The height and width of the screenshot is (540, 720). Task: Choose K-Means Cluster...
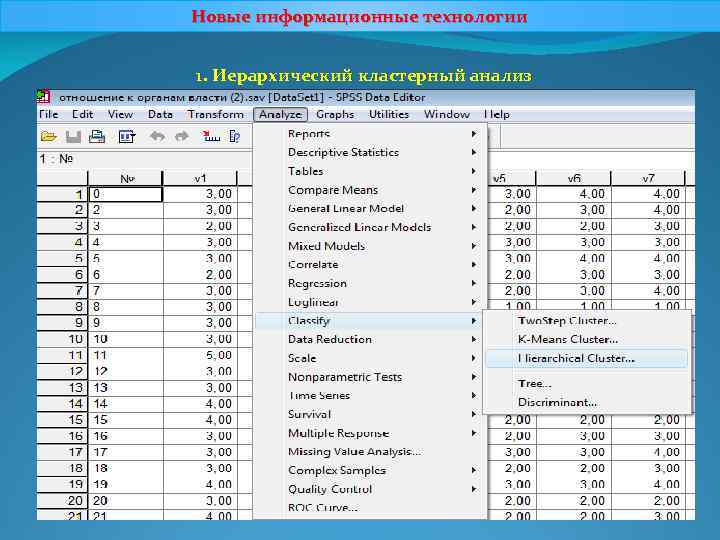[x=587, y=340]
